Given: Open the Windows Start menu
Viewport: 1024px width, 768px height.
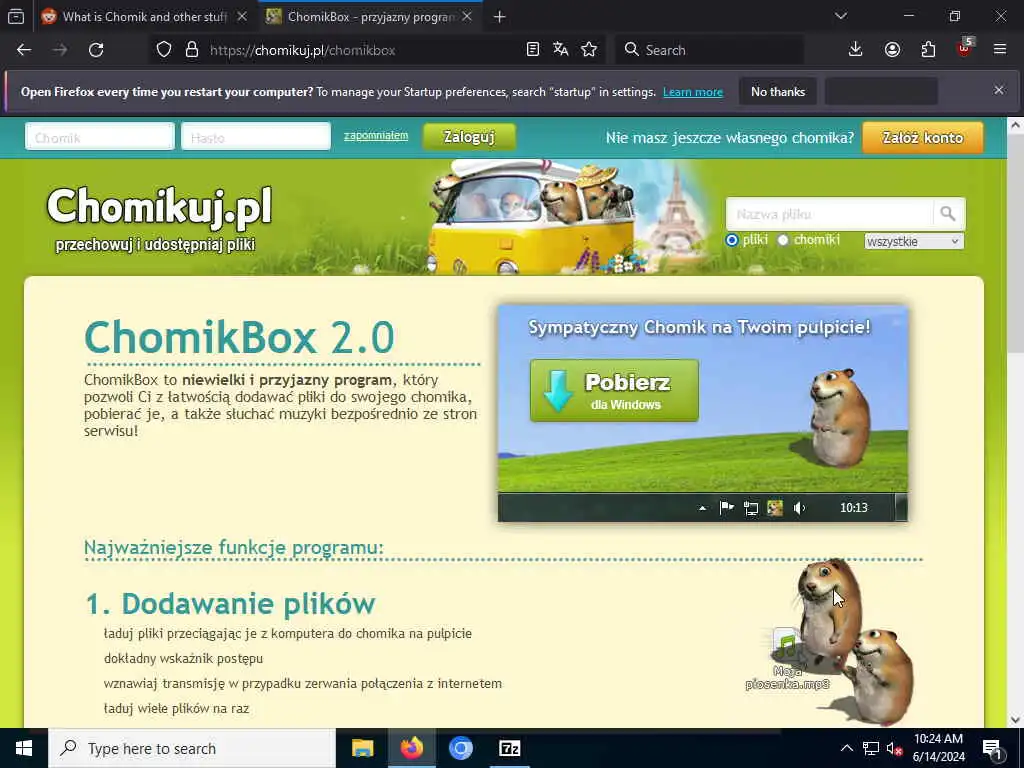Looking at the screenshot, I should coord(24,748).
